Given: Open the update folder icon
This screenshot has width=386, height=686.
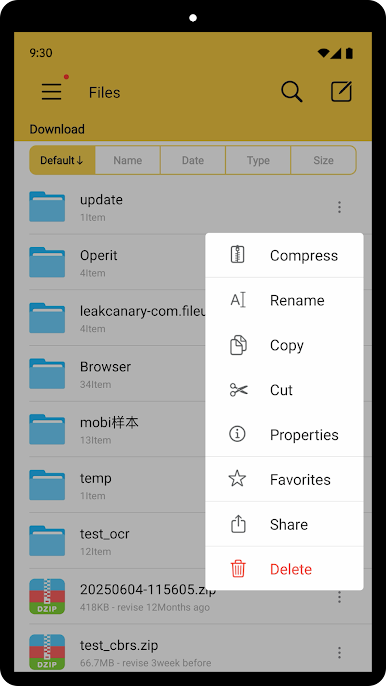Looking at the screenshot, I should coord(47,206).
